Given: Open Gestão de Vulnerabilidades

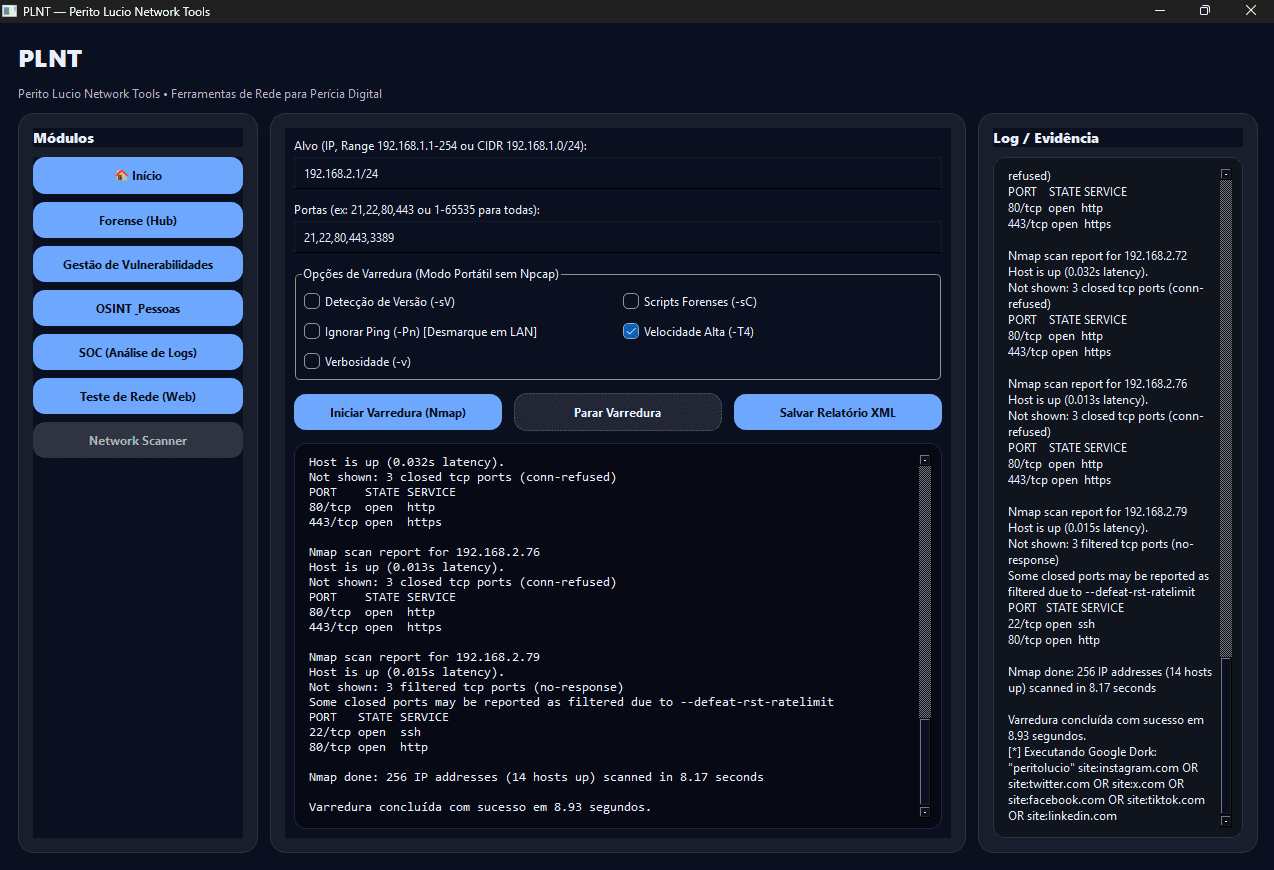Looking at the screenshot, I should (137, 263).
